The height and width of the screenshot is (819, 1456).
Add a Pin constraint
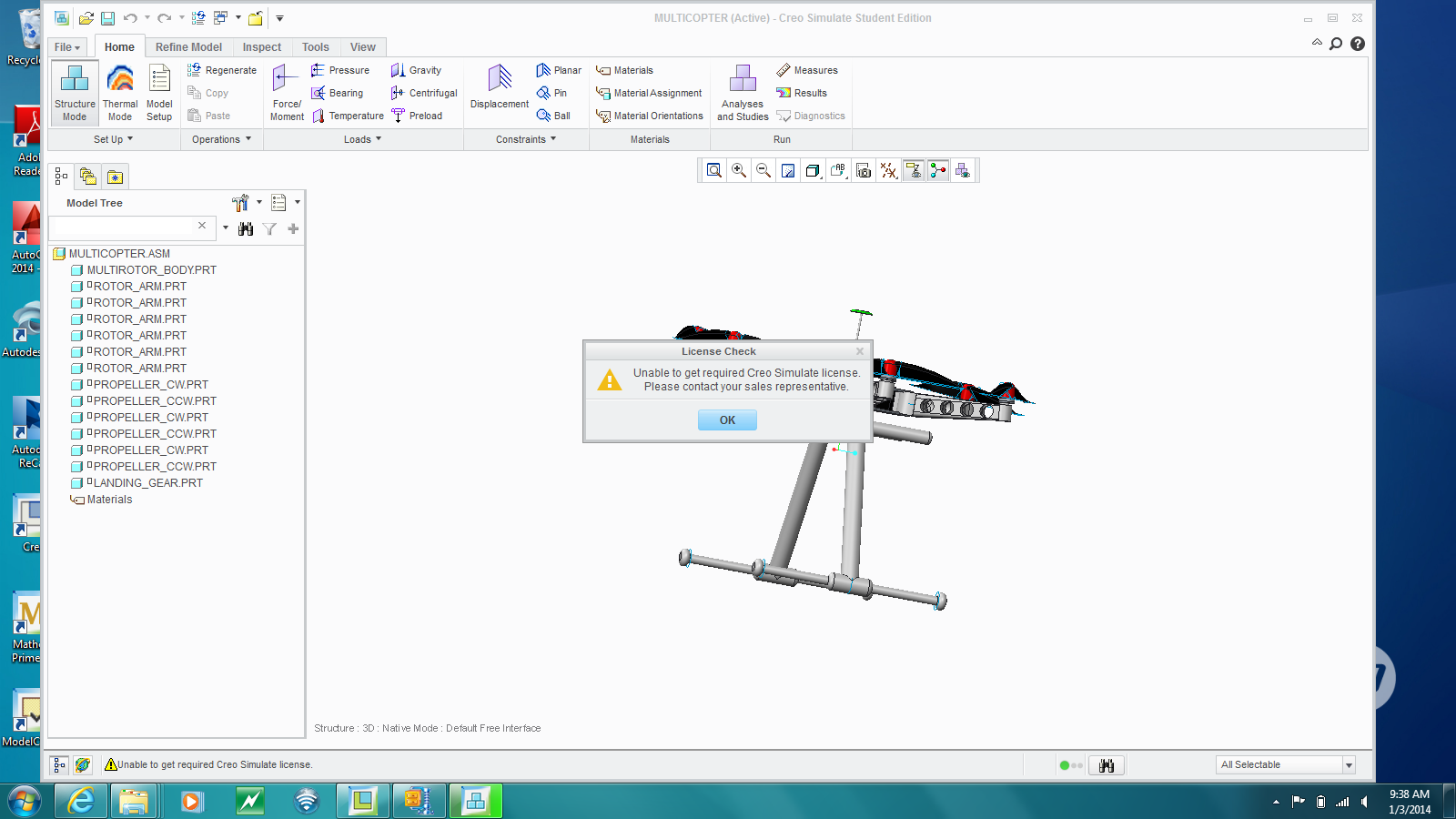(551, 93)
